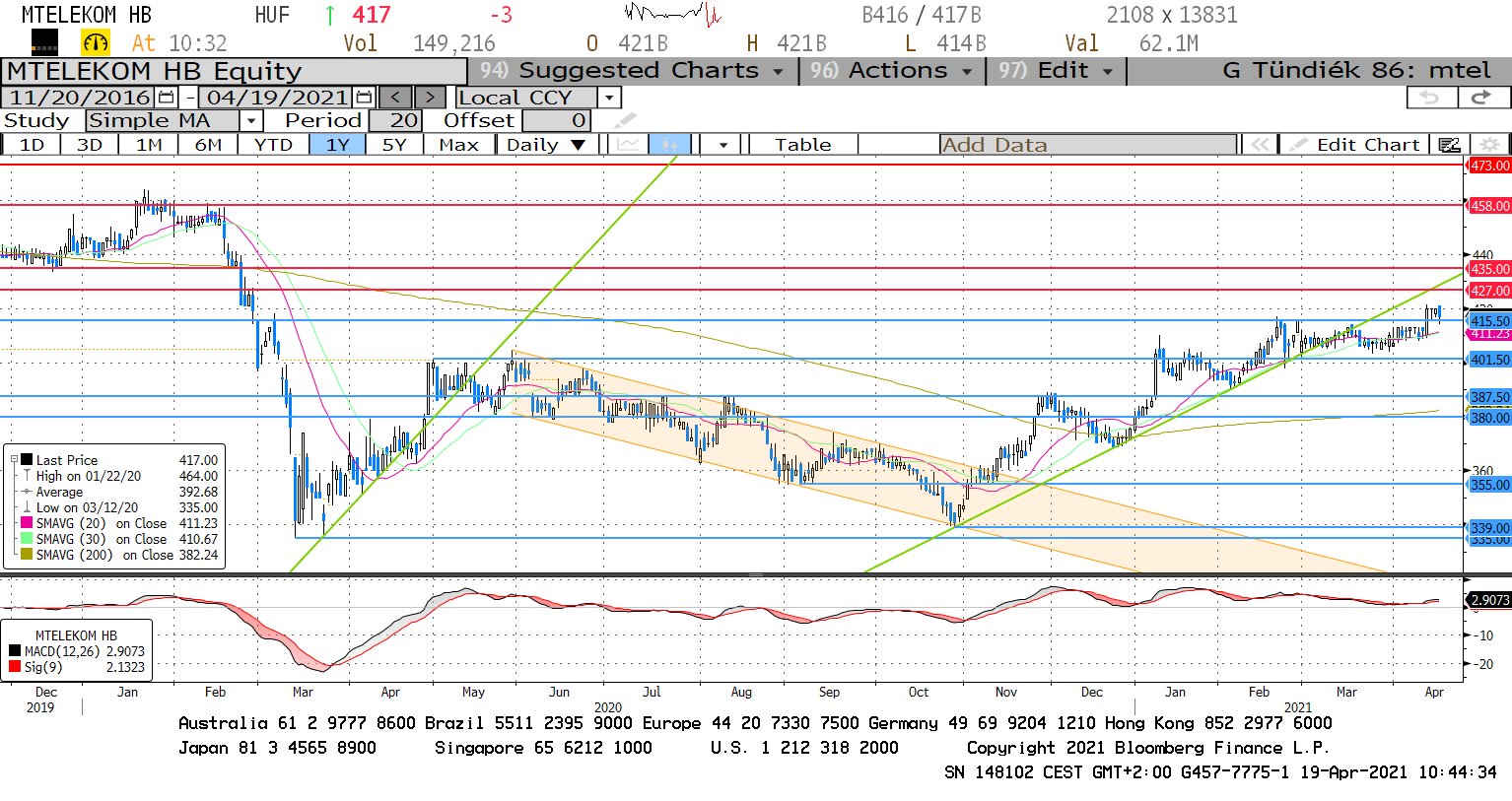Click the green up-arrow price indicator

click(x=329, y=15)
